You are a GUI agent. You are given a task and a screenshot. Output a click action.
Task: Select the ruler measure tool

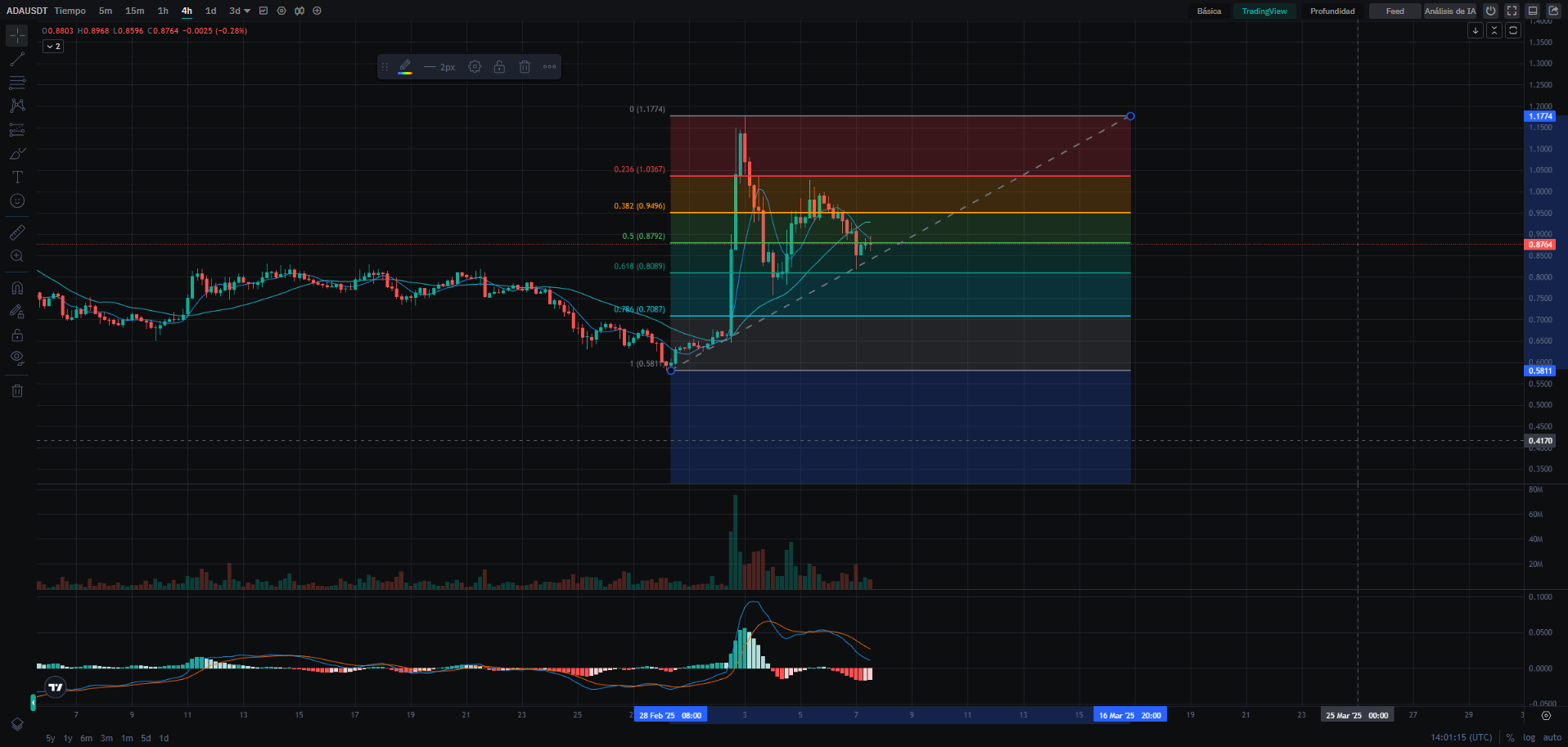click(17, 232)
